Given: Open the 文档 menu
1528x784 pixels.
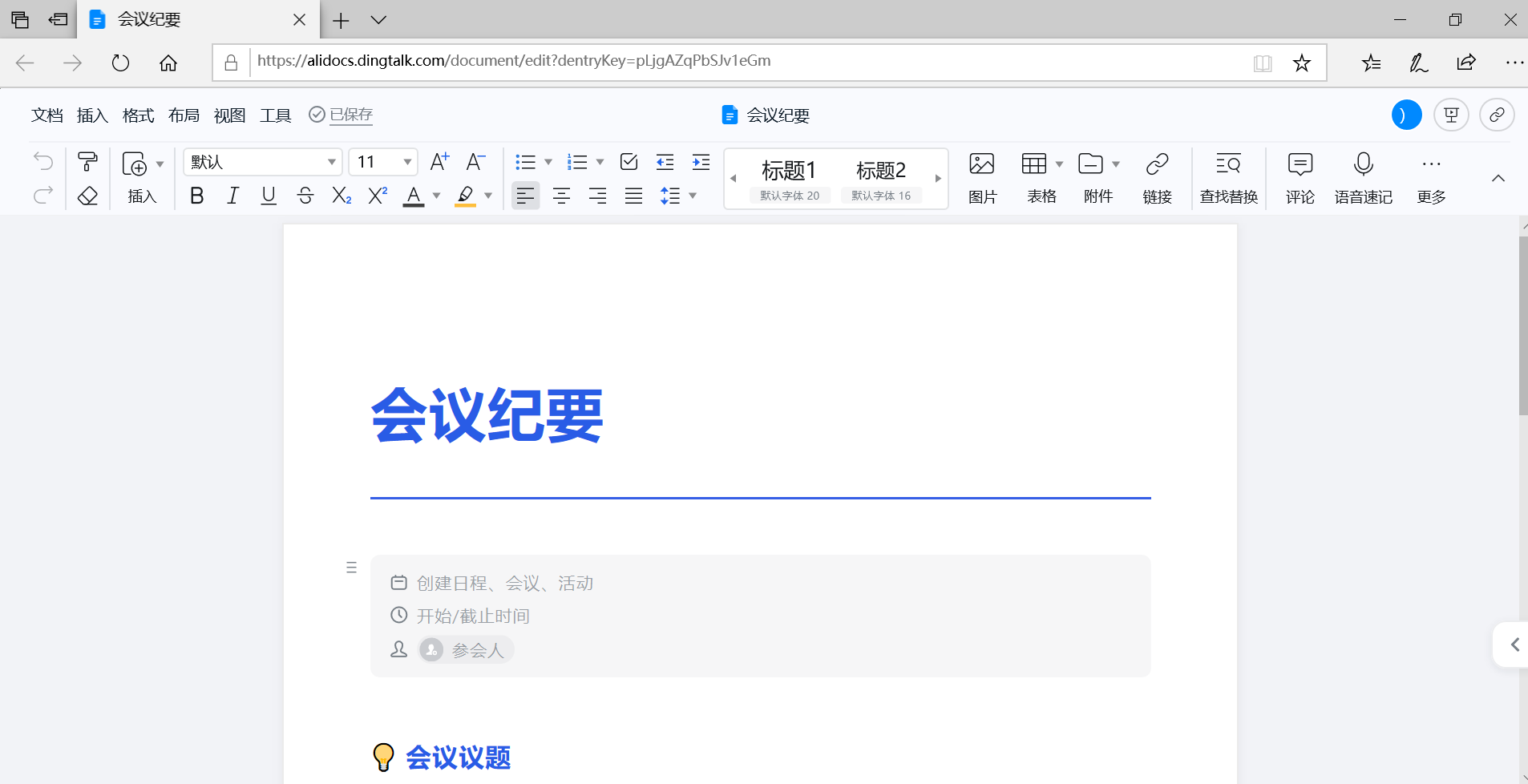Looking at the screenshot, I should 47,115.
